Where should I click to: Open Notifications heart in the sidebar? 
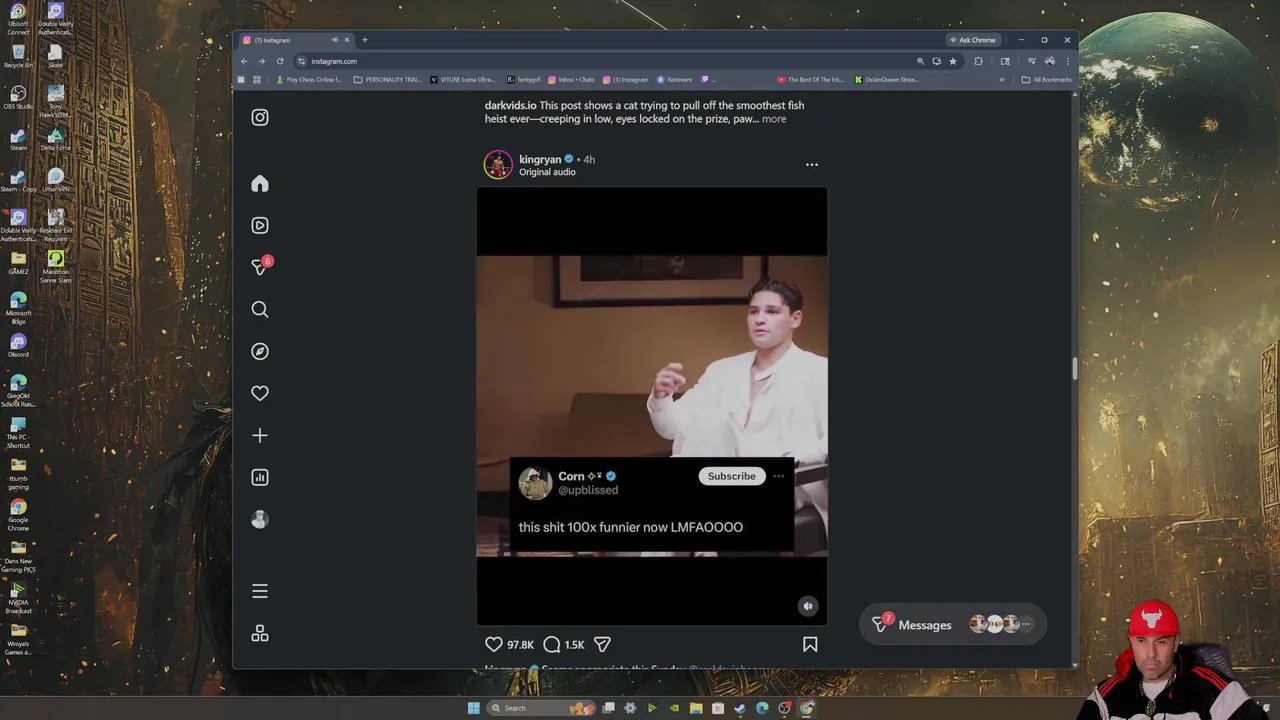260,394
